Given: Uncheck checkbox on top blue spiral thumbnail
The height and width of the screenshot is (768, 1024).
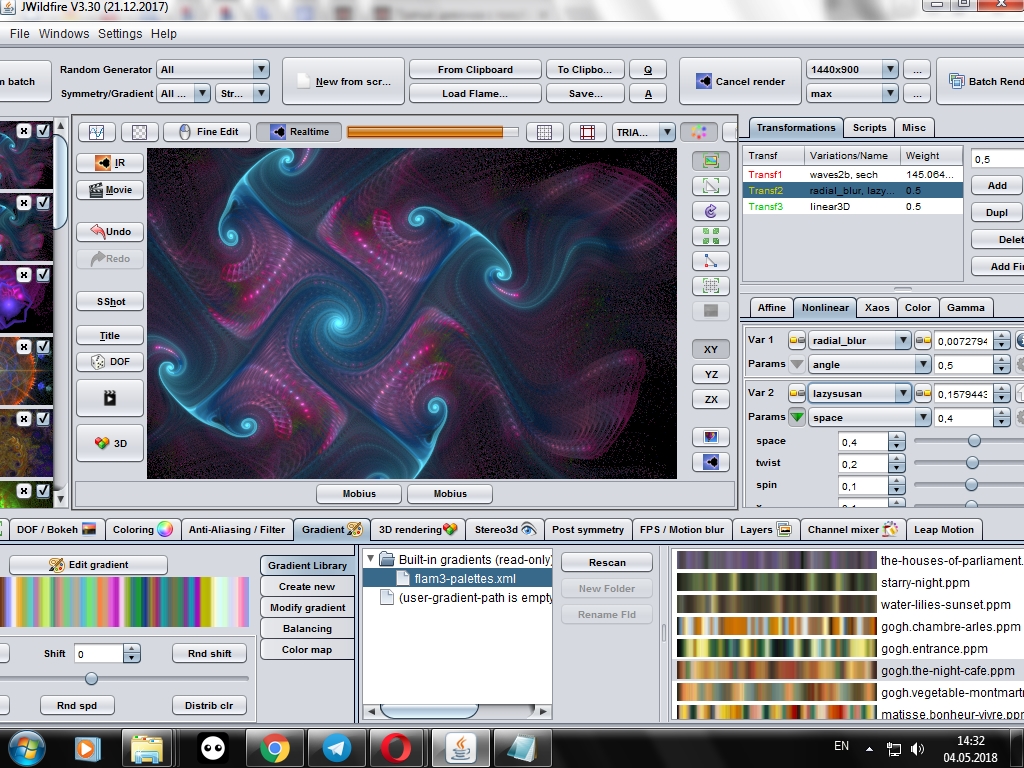Looking at the screenshot, I should (x=43, y=131).
